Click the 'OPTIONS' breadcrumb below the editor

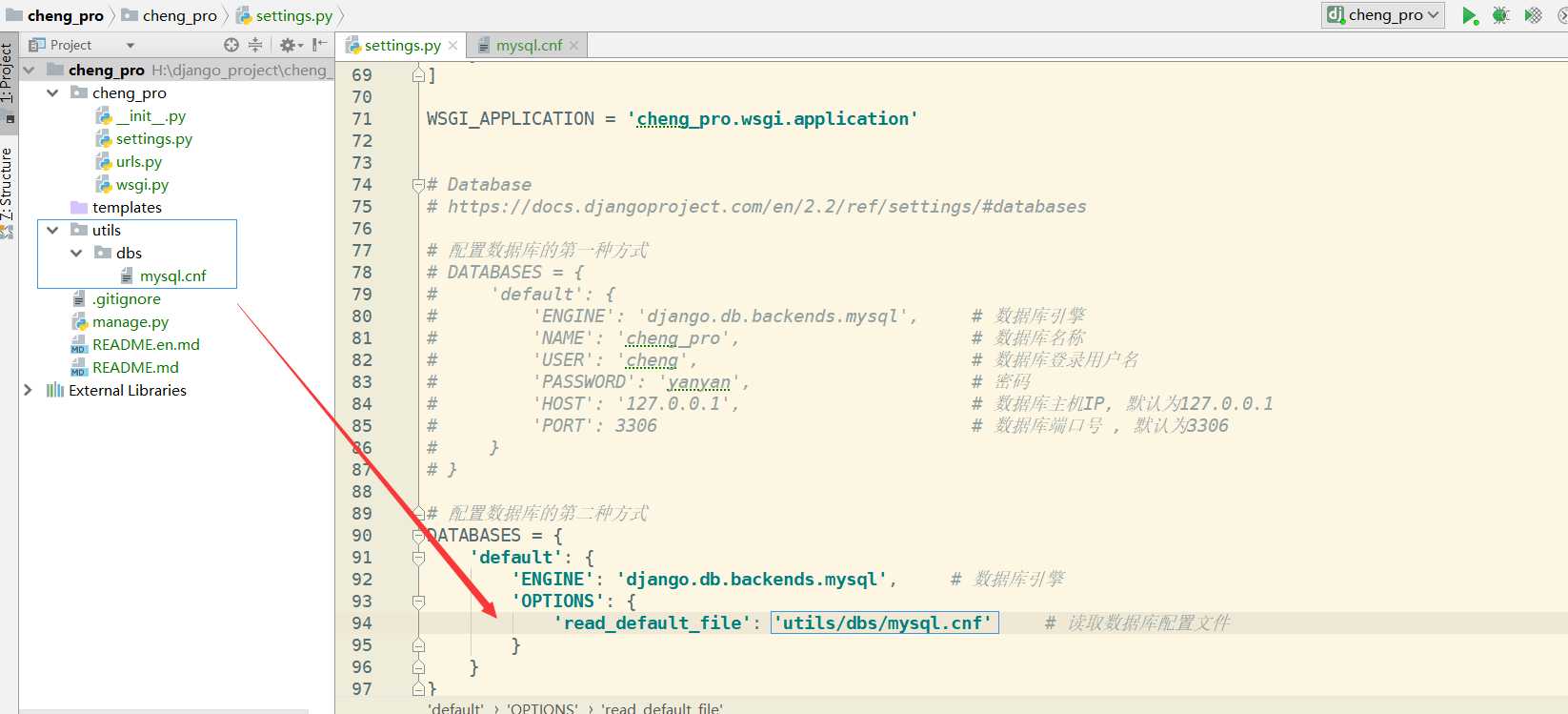click(542, 707)
